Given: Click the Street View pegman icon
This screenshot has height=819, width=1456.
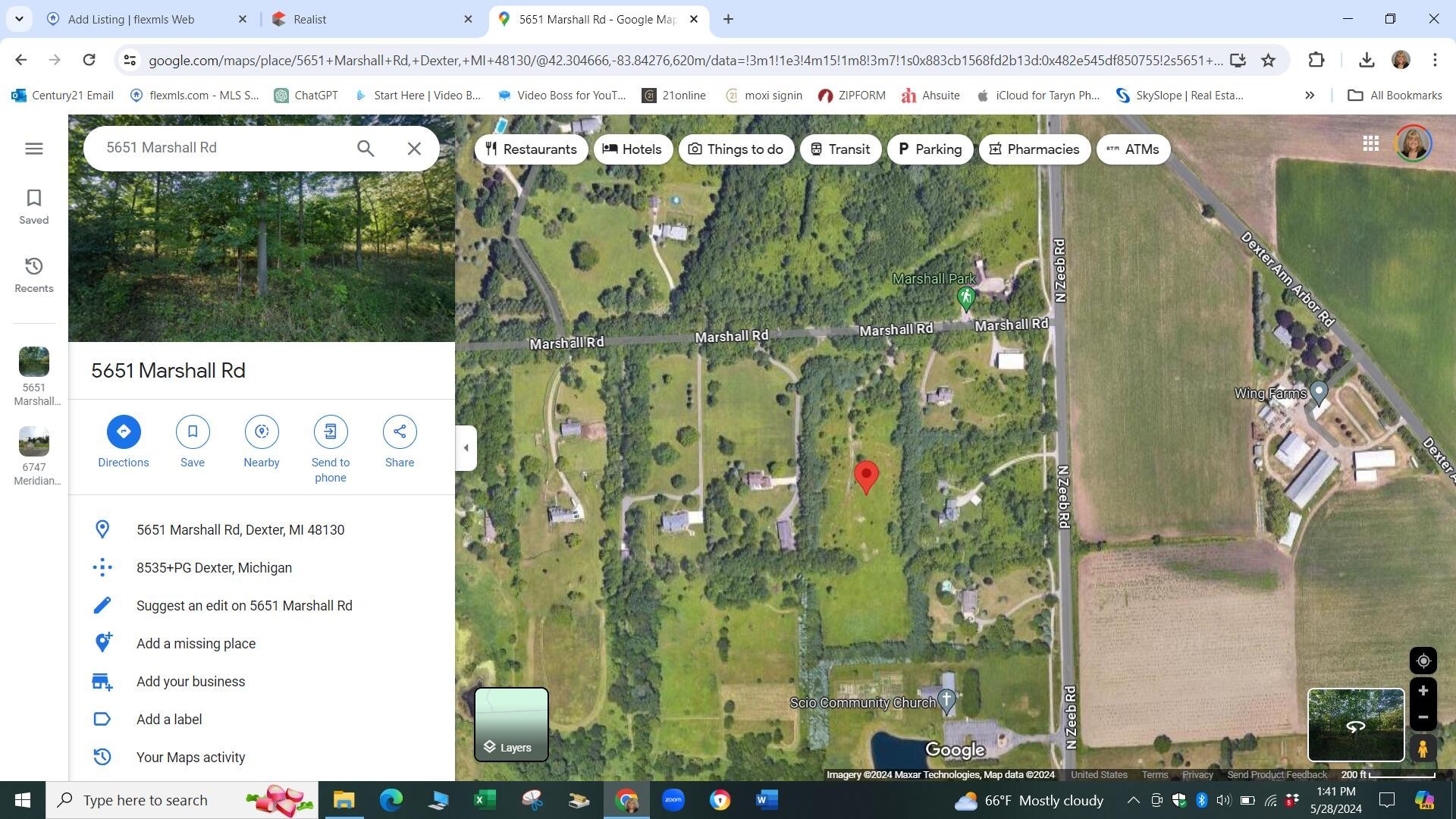Looking at the screenshot, I should [1423, 749].
